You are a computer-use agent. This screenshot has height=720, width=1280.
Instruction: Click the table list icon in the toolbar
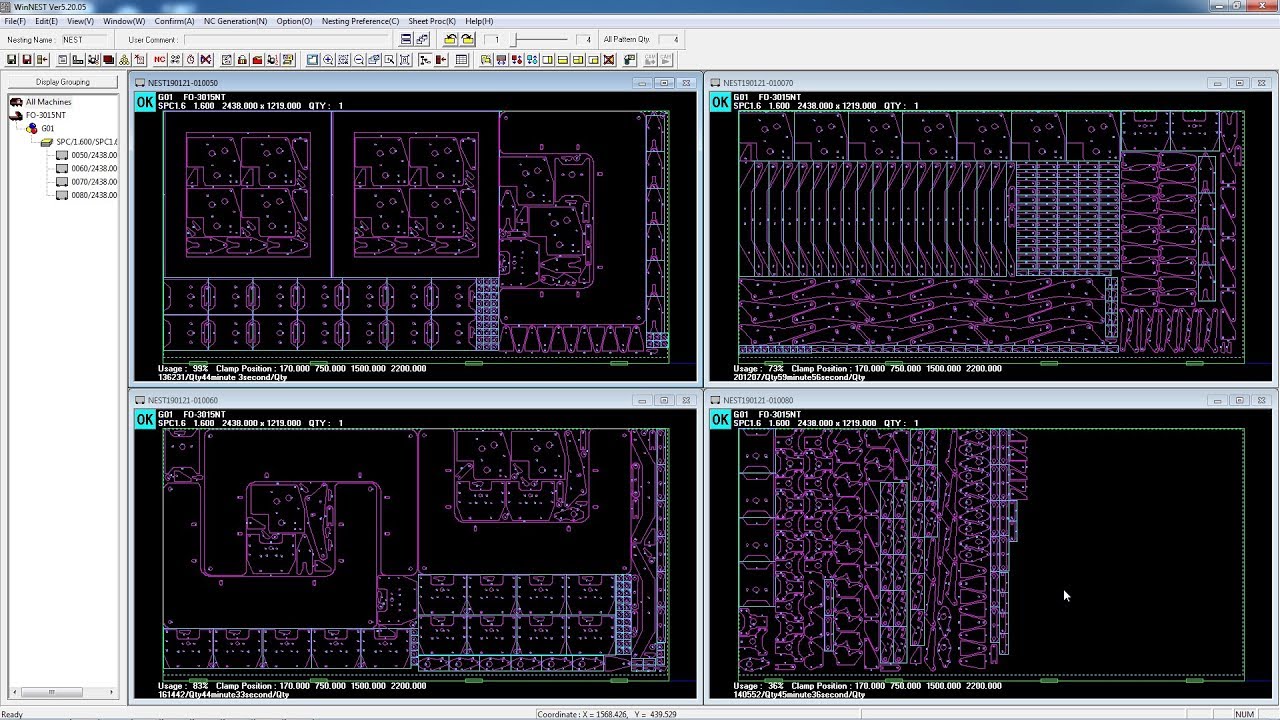point(461,60)
